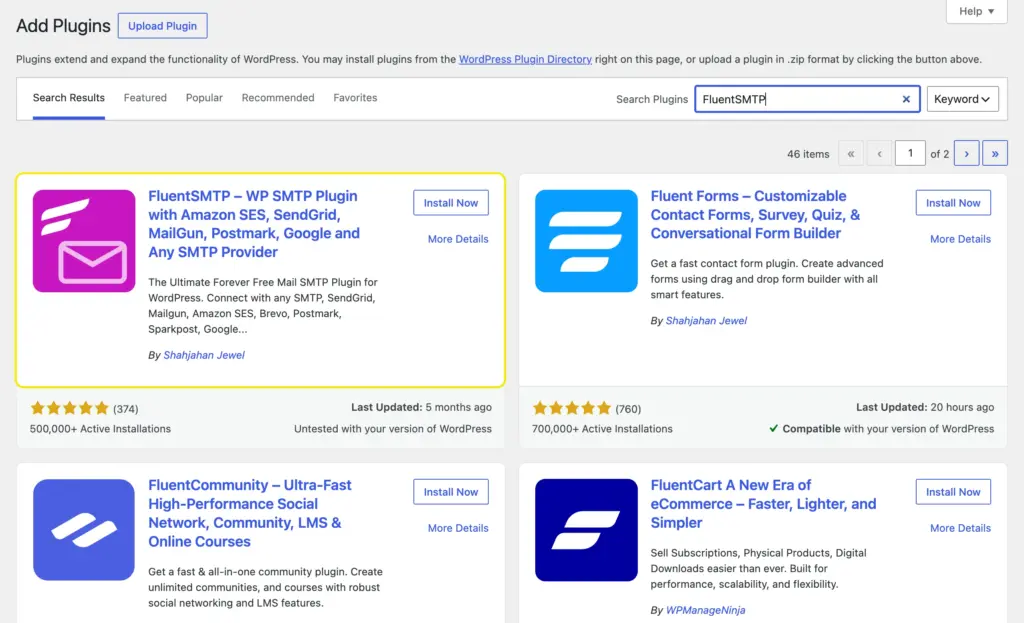Install the FluentCommunity plugin
Image resolution: width=1024 pixels, height=623 pixels.
pos(451,492)
